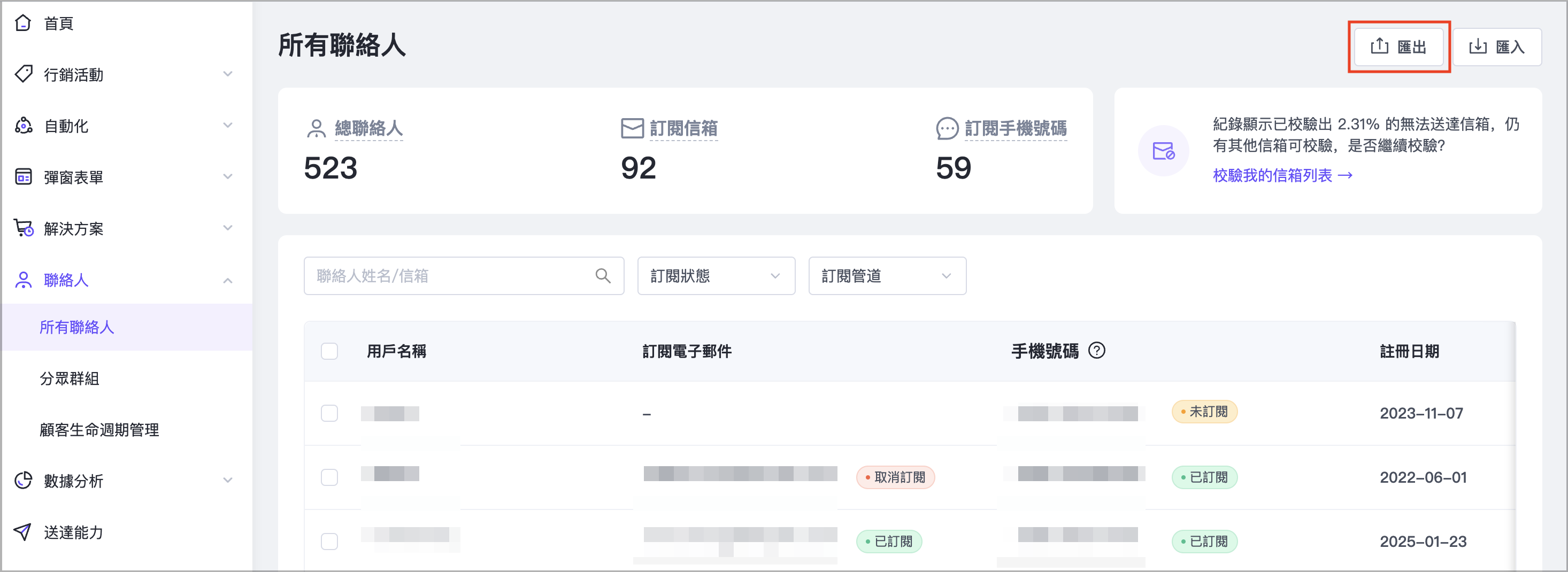Click the marketing campaign tag icon

[x=23, y=74]
